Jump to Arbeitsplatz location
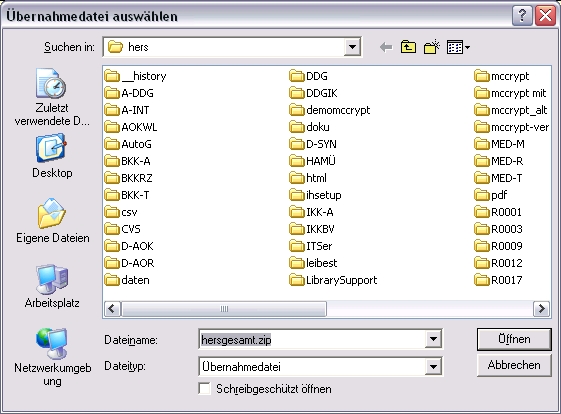 tap(52, 286)
